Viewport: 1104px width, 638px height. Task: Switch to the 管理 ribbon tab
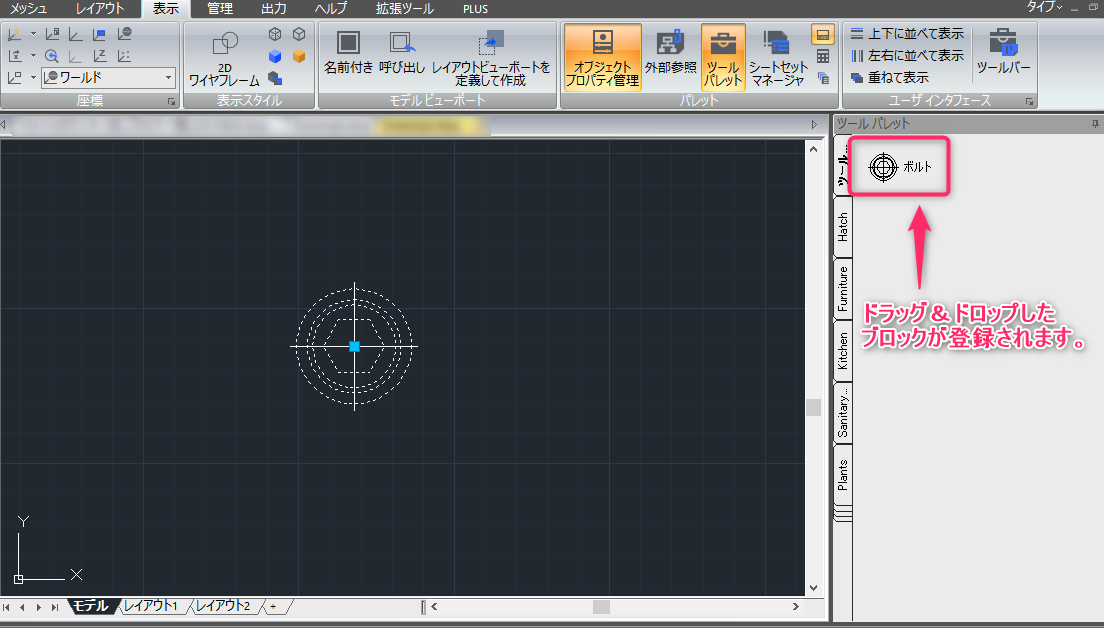click(x=220, y=9)
